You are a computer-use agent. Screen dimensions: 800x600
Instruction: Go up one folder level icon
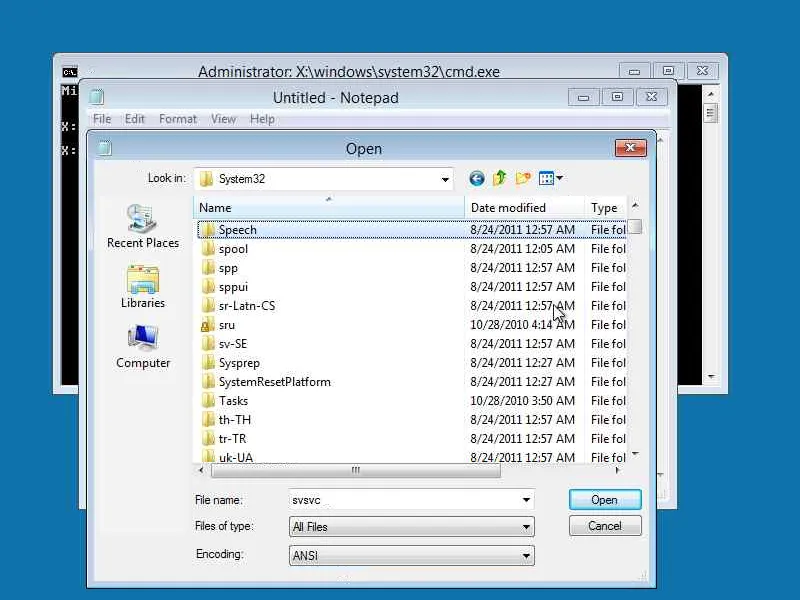click(x=499, y=178)
